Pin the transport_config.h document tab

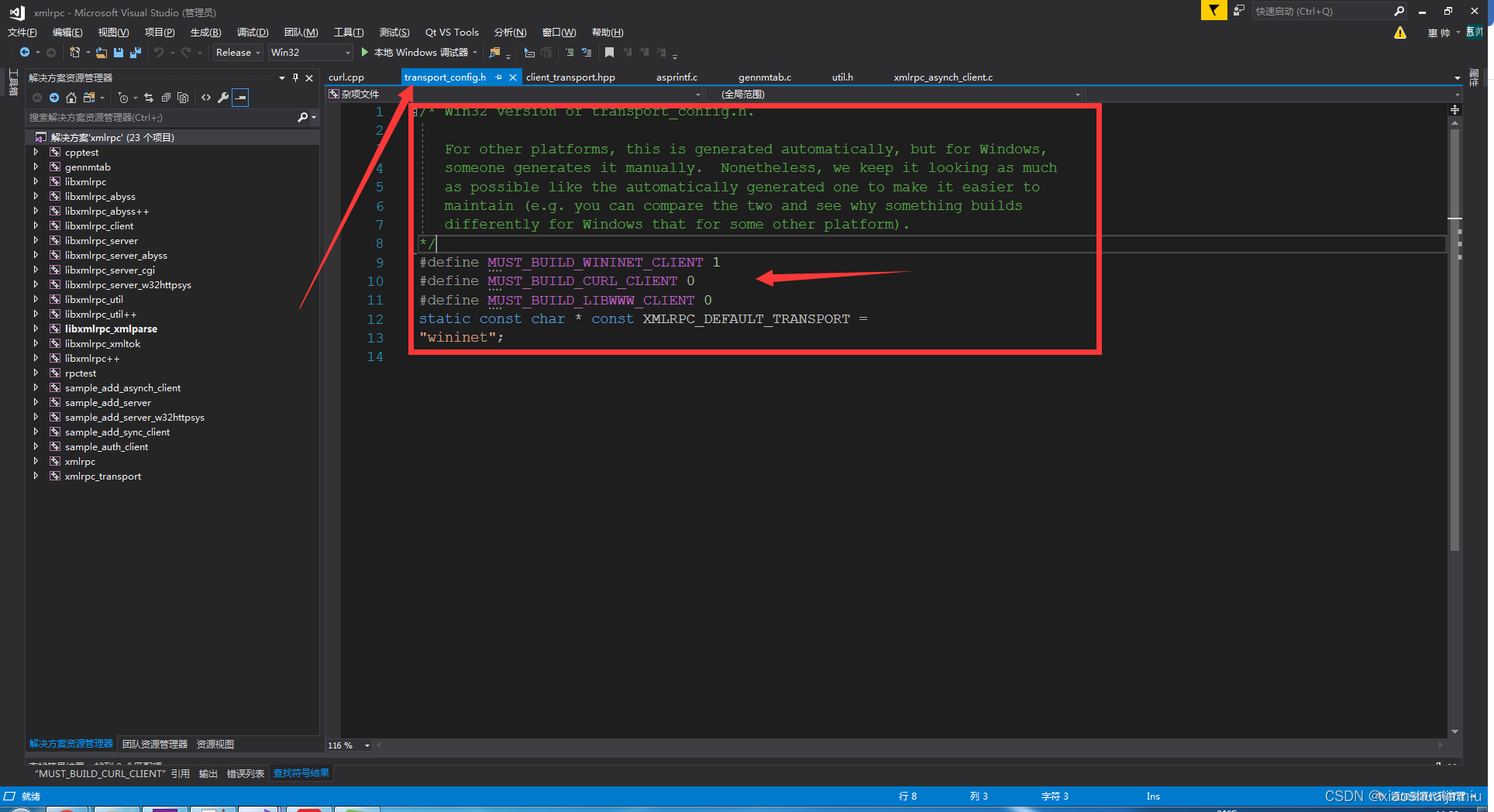click(499, 77)
